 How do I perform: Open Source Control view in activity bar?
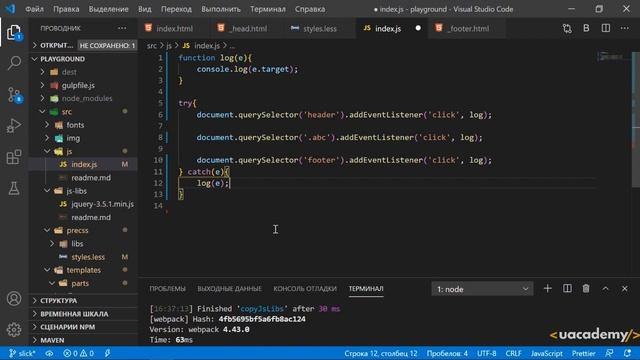pyautogui.click(x=14, y=95)
